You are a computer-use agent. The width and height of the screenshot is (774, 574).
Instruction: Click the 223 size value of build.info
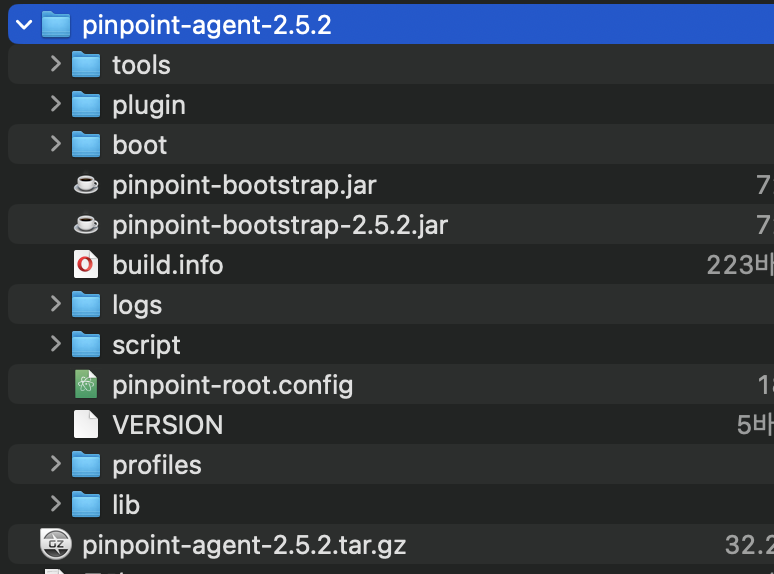(x=730, y=265)
